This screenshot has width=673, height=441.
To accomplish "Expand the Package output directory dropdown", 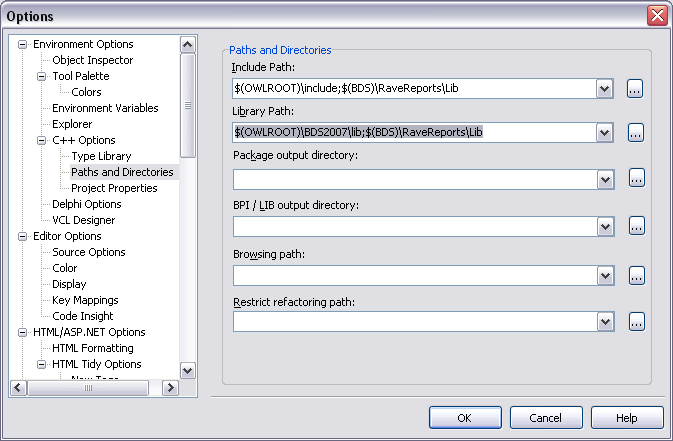I will tap(605, 179).
